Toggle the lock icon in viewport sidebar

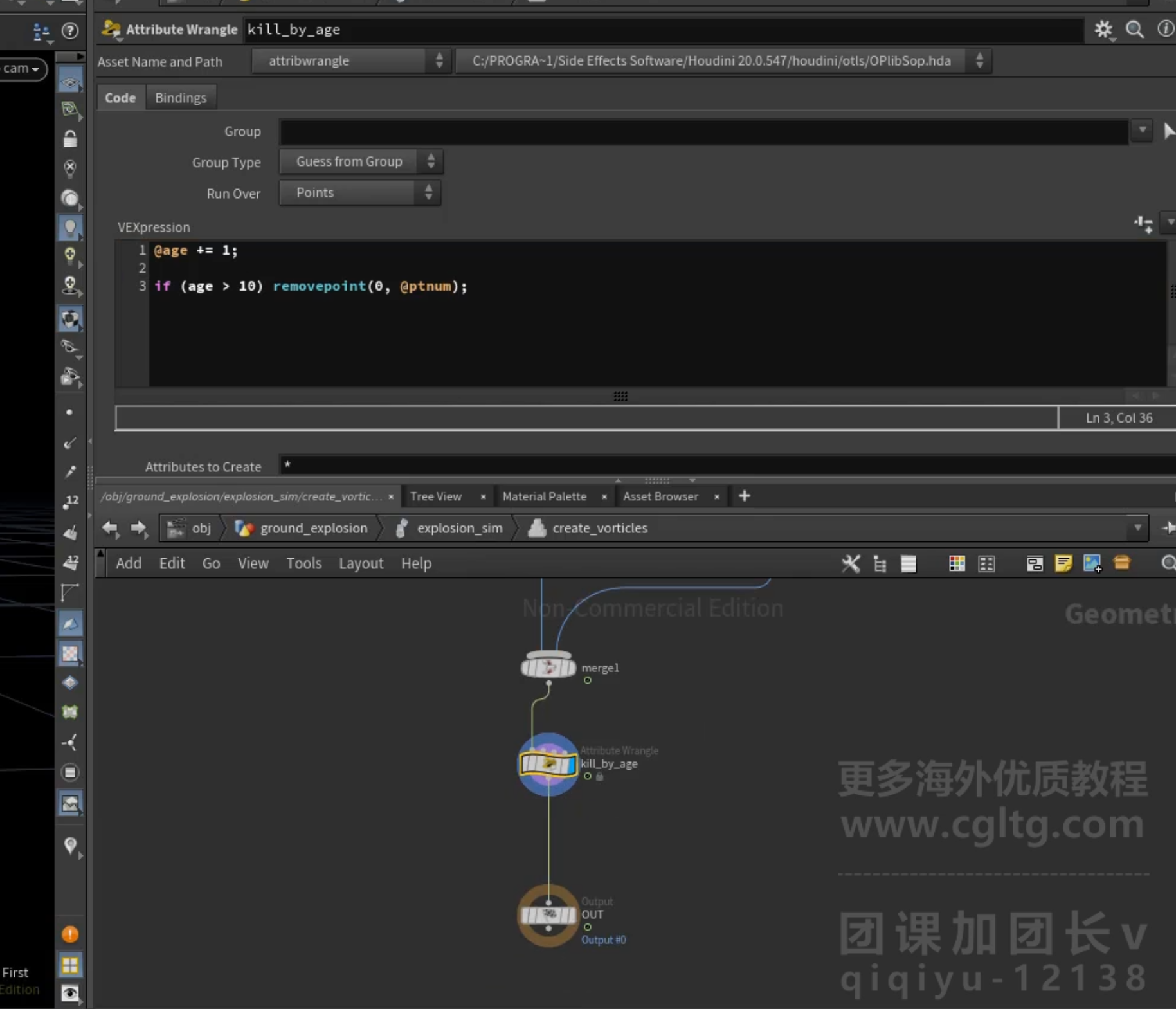point(69,139)
